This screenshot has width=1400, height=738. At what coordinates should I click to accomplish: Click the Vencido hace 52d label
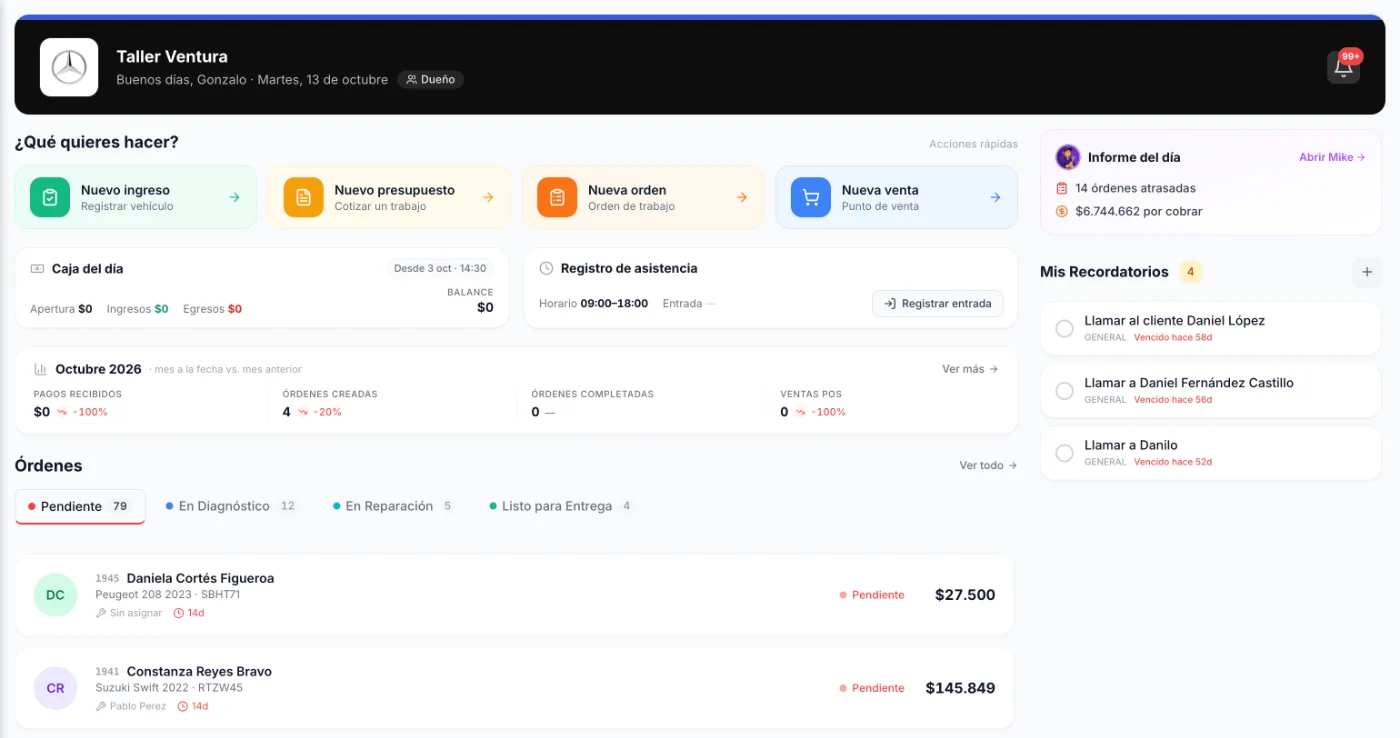coord(1173,462)
